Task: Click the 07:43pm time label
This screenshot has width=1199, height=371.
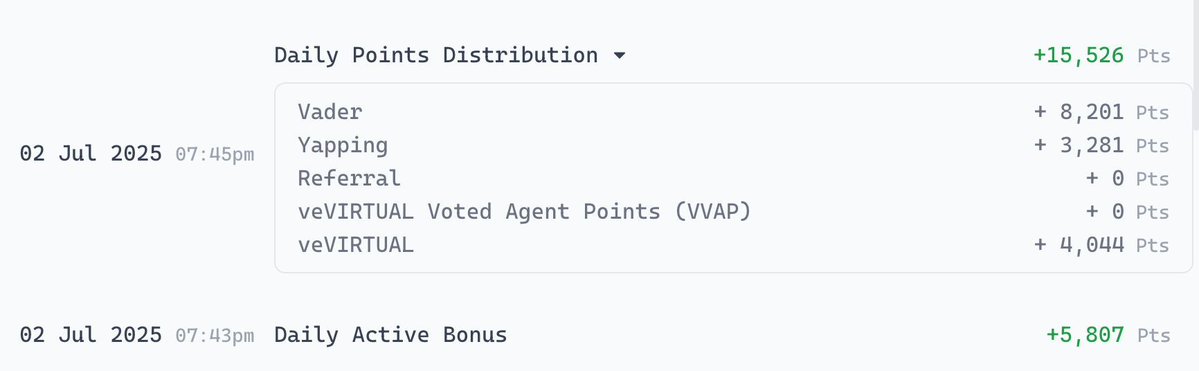Action: click(x=215, y=336)
